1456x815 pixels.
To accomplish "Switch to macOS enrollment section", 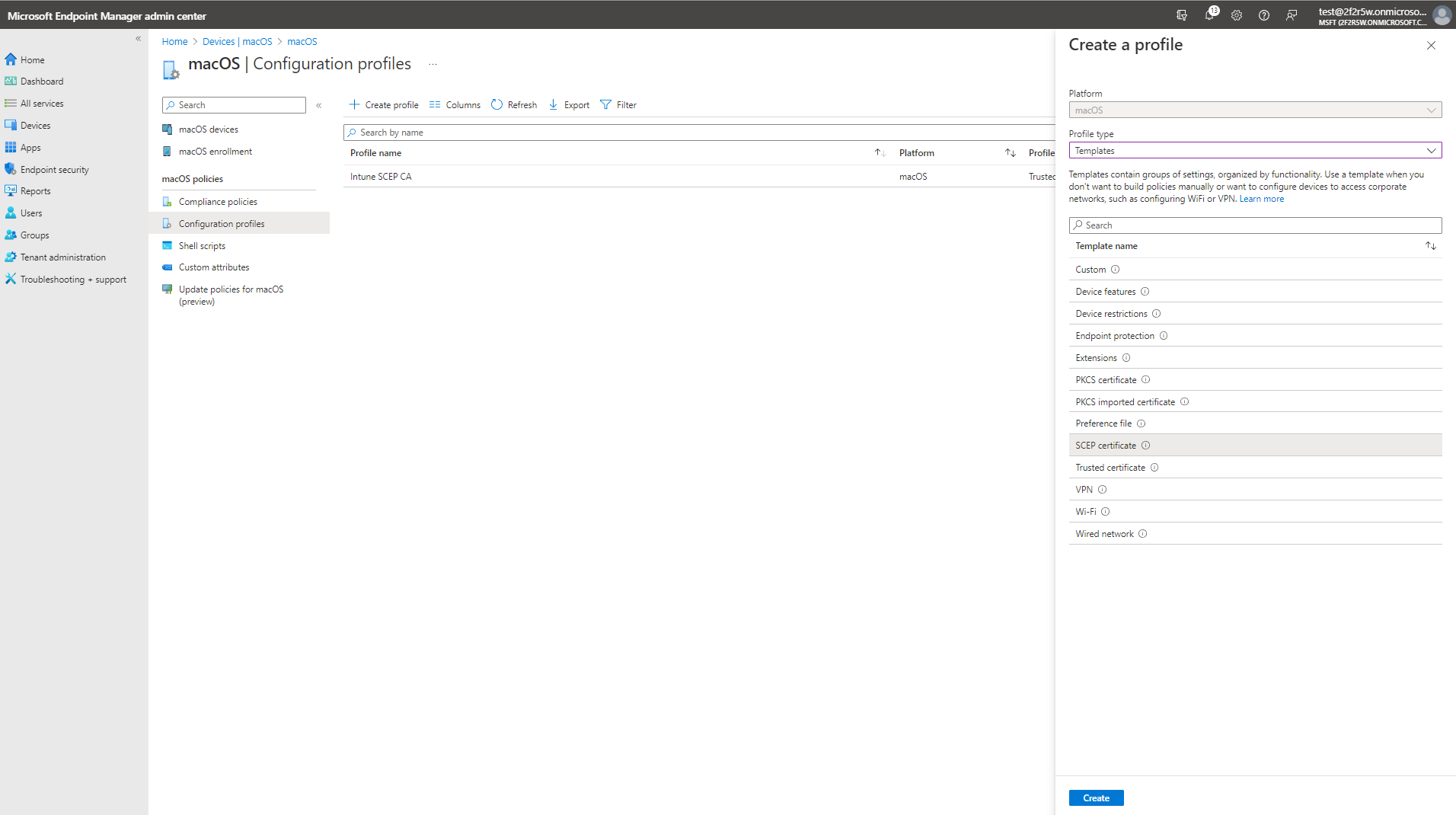I will pos(215,151).
